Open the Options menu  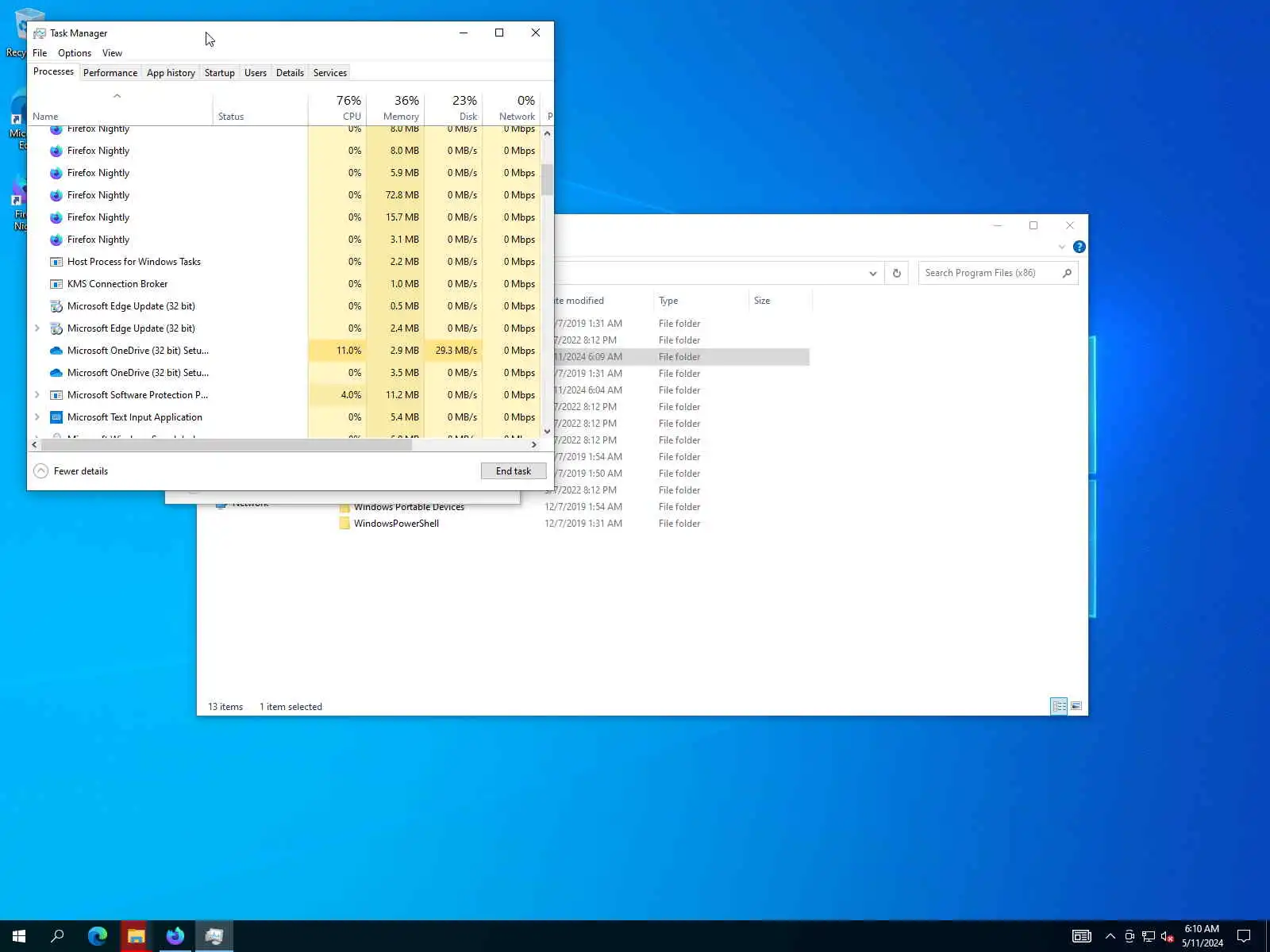(75, 53)
